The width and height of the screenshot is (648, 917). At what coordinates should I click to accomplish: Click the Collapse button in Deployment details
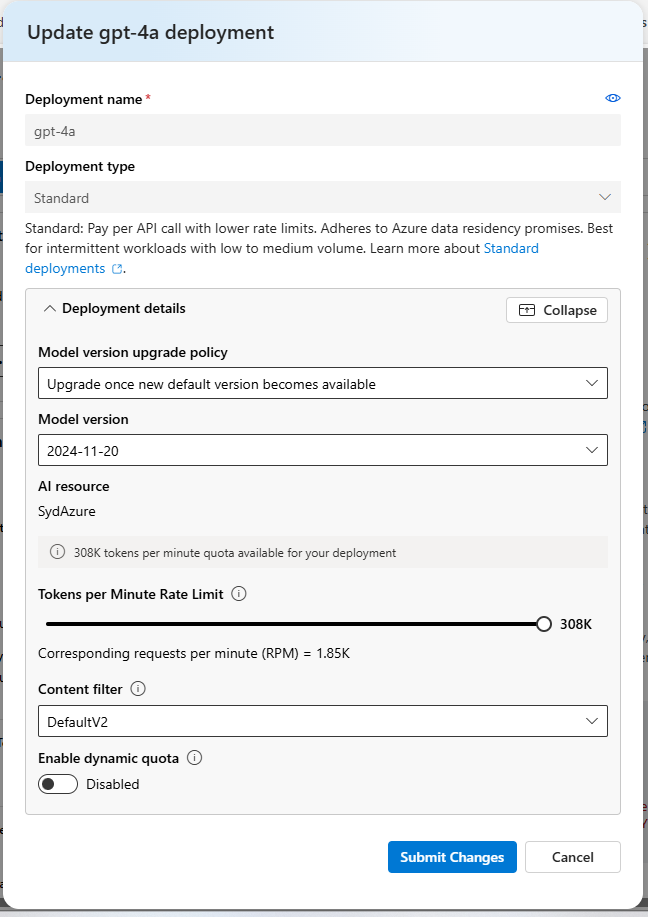tap(557, 310)
